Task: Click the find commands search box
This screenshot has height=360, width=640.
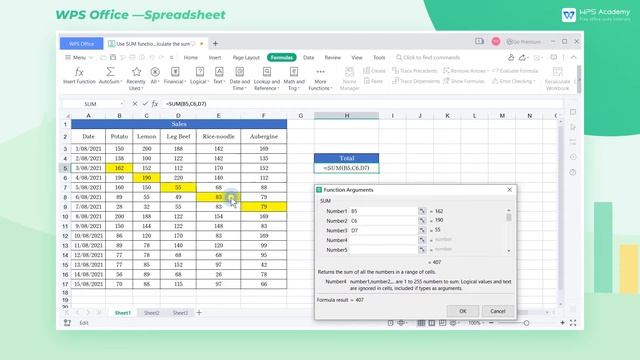Action: pos(428,58)
